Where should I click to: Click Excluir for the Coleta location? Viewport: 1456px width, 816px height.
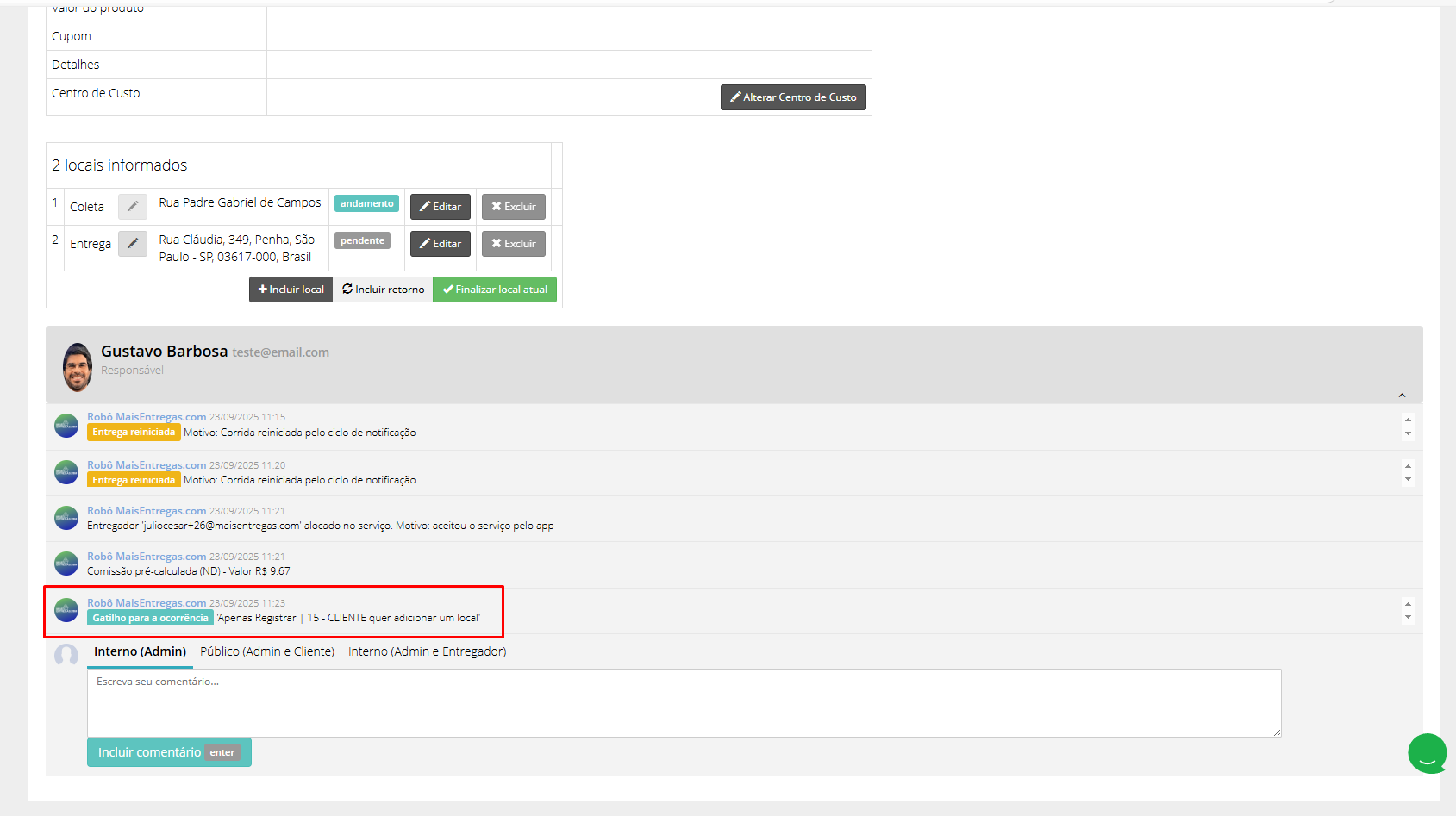514,207
